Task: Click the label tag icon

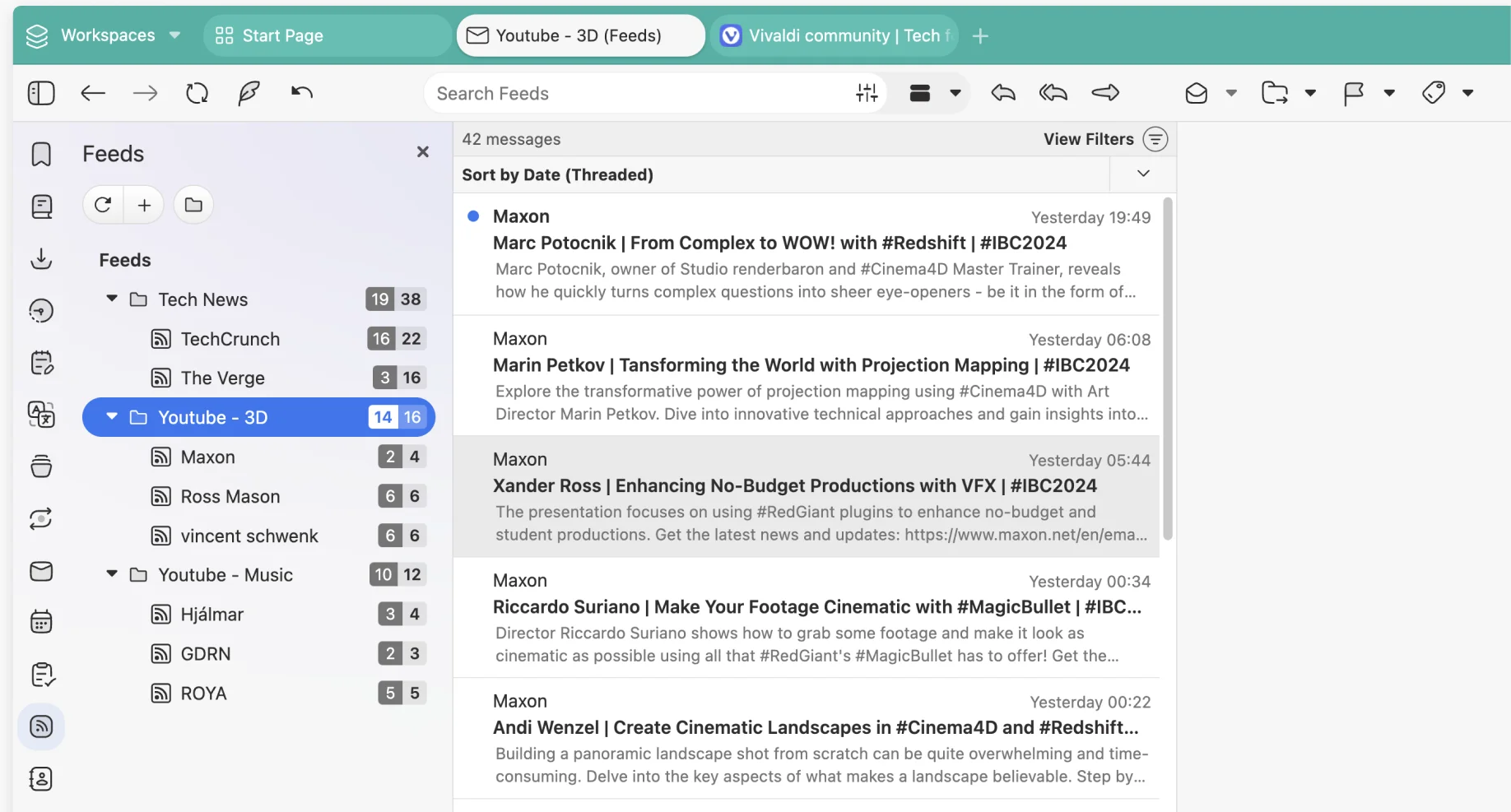Action: click(1434, 93)
